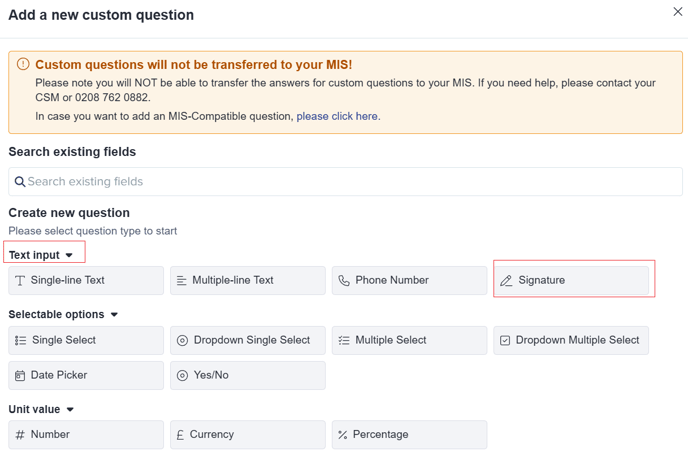Select the Signature pen icon
The height and width of the screenshot is (456, 688).
point(506,280)
